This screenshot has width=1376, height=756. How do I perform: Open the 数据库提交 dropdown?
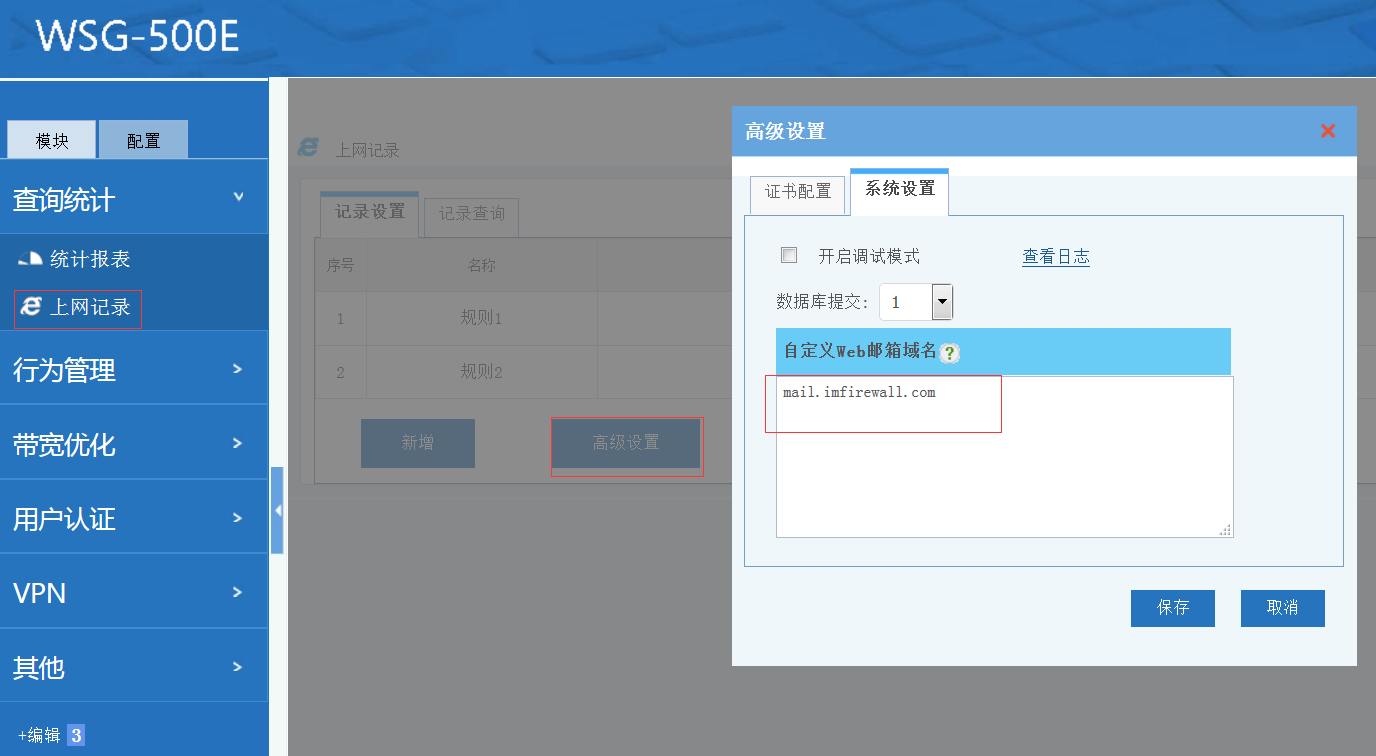941,302
